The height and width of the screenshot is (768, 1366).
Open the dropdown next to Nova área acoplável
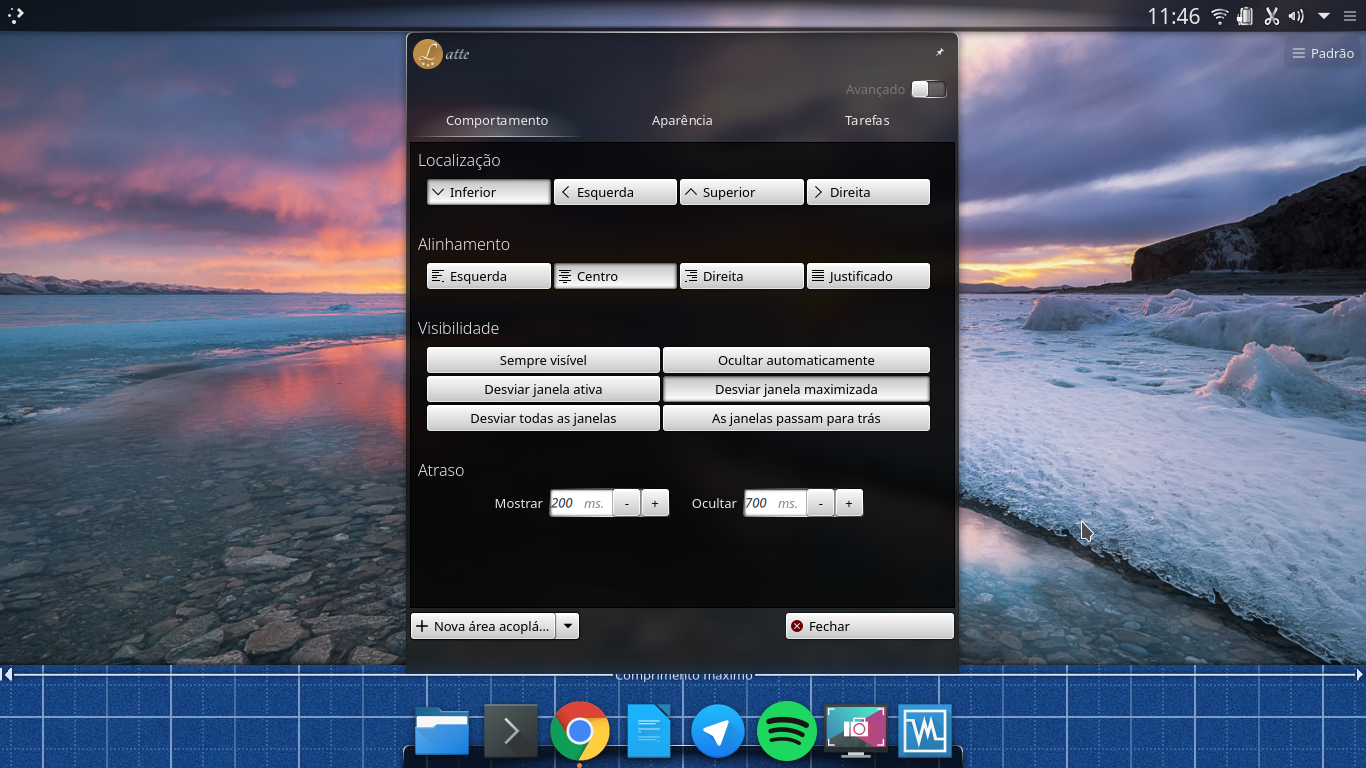[x=567, y=625]
